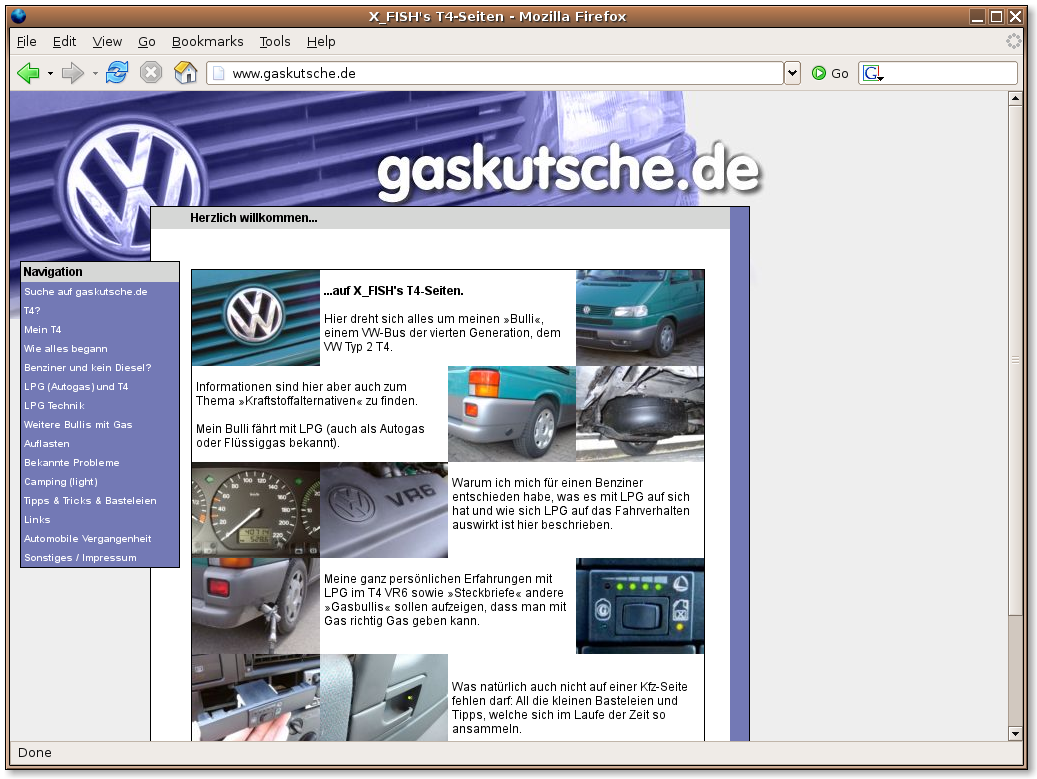Viewport: 1037px width, 779px height.
Task: Go to the Home page
Action: (185, 73)
